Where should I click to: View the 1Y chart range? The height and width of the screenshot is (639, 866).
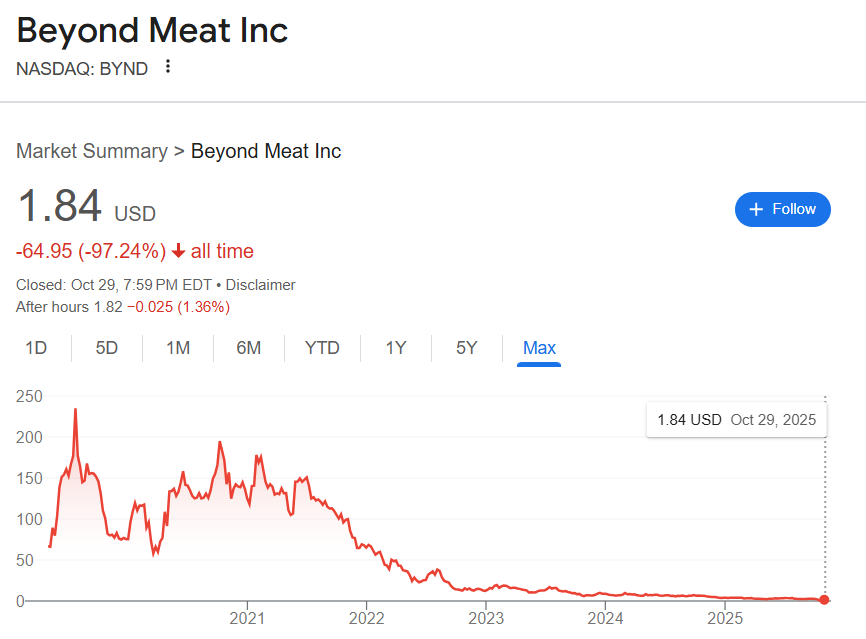point(396,348)
